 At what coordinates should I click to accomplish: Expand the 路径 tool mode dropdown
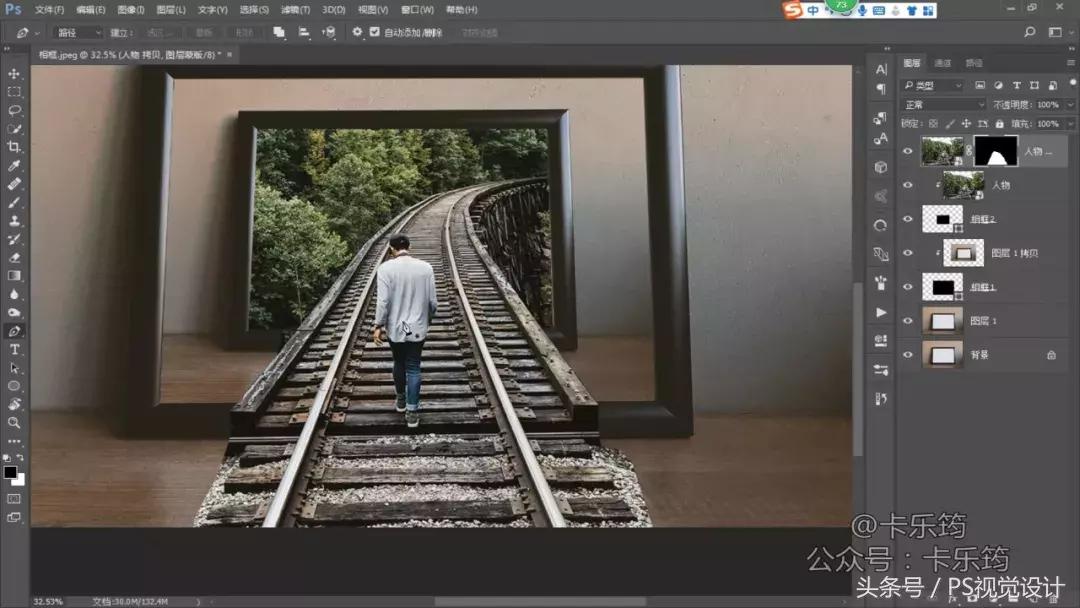[78, 32]
